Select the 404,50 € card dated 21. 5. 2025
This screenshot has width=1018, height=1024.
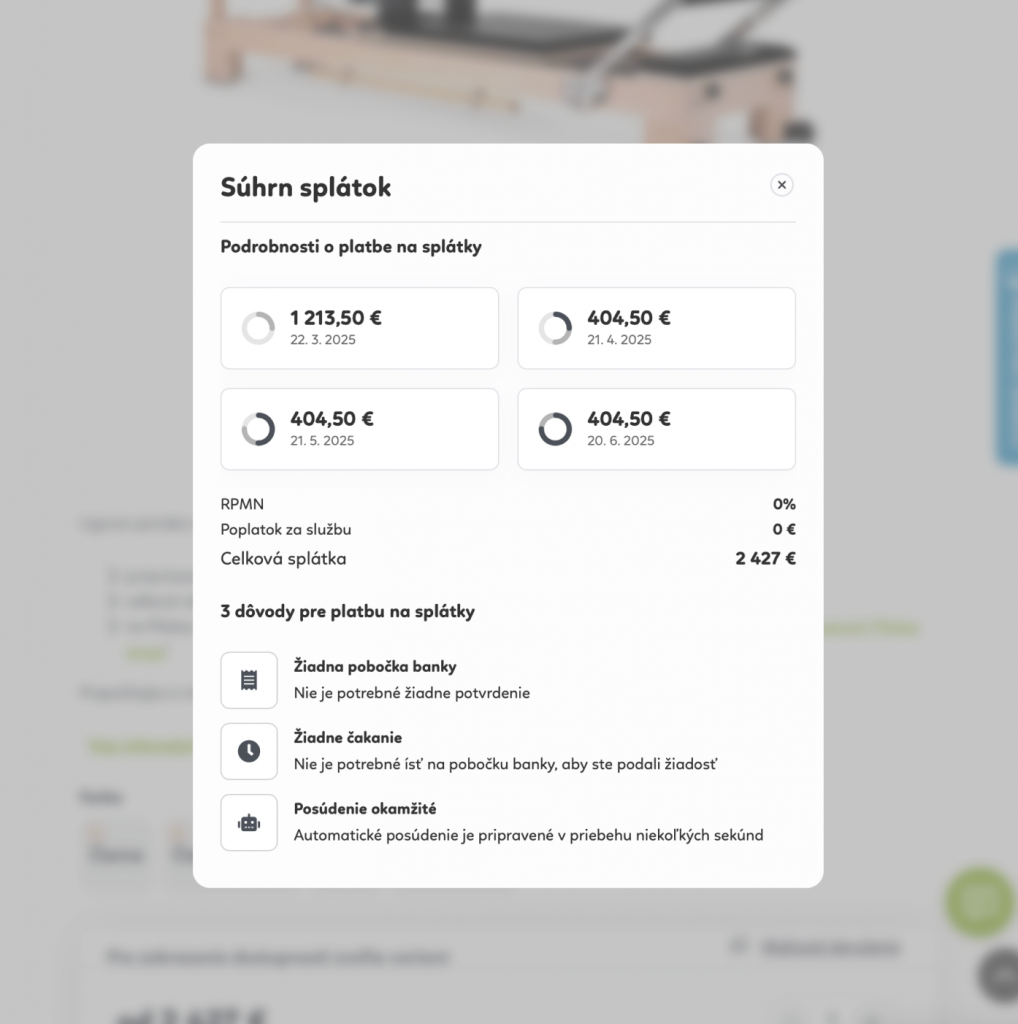click(360, 429)
